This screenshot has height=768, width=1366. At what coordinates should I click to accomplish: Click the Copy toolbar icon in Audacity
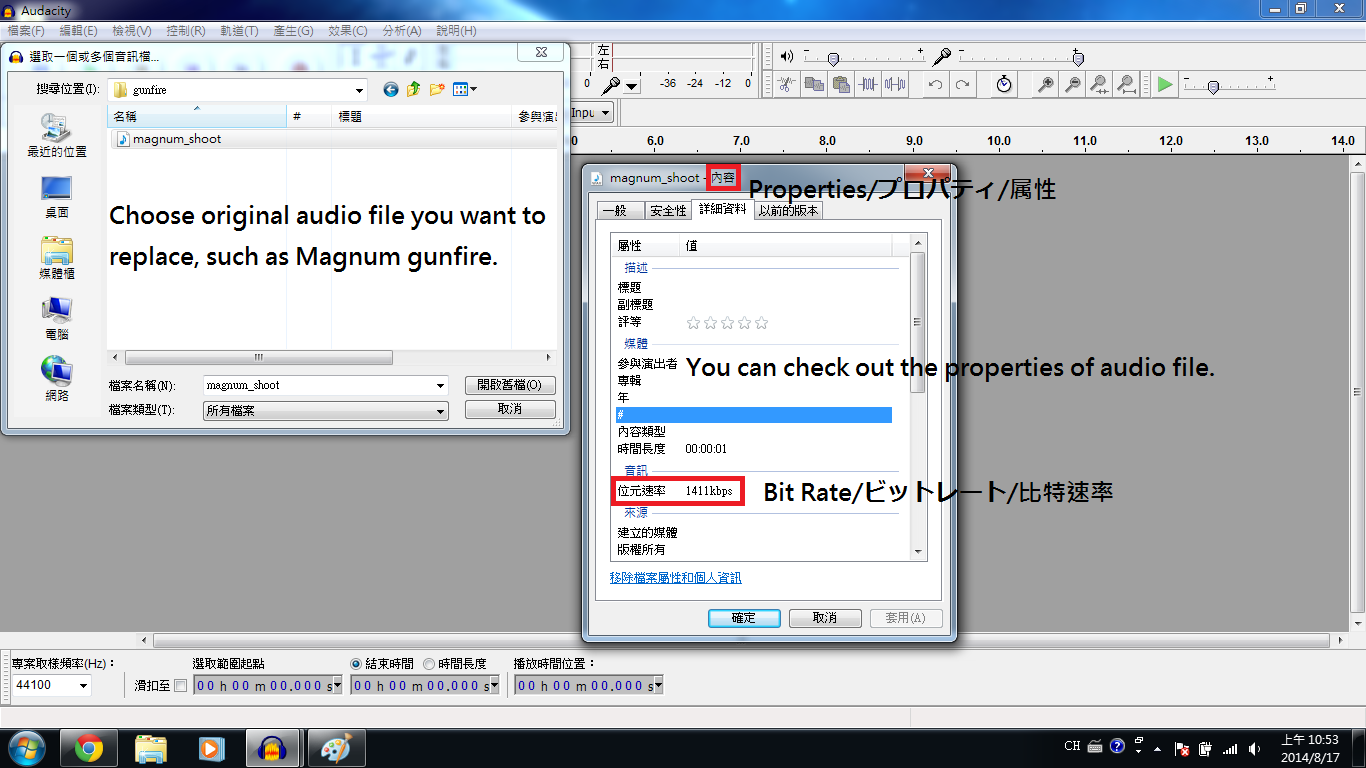tap(814, 85)
